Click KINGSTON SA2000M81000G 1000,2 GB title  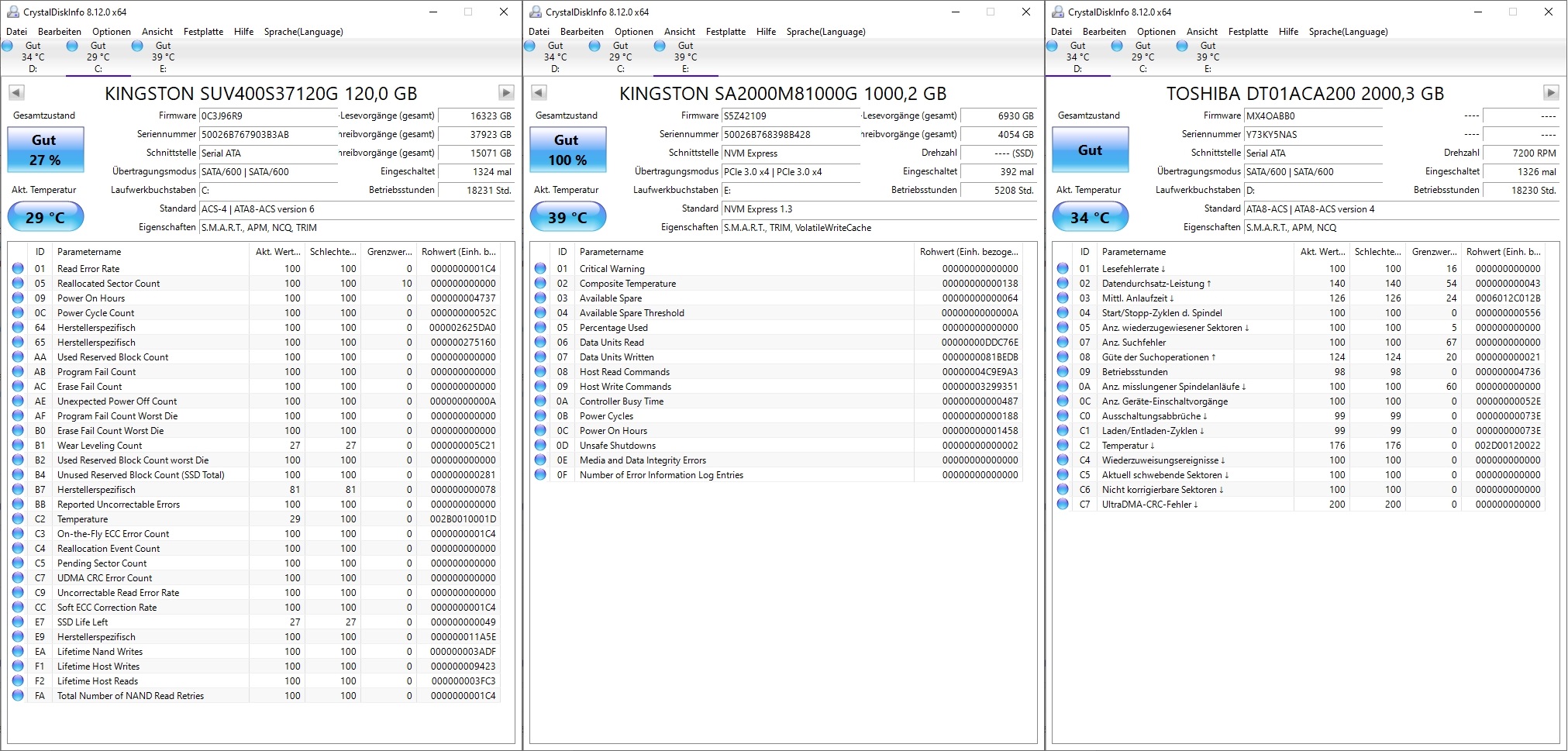(x=783, y=94)
